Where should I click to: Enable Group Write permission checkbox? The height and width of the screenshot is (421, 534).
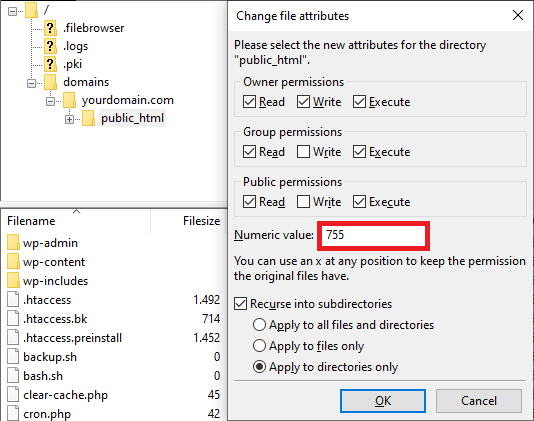(303, 152)
